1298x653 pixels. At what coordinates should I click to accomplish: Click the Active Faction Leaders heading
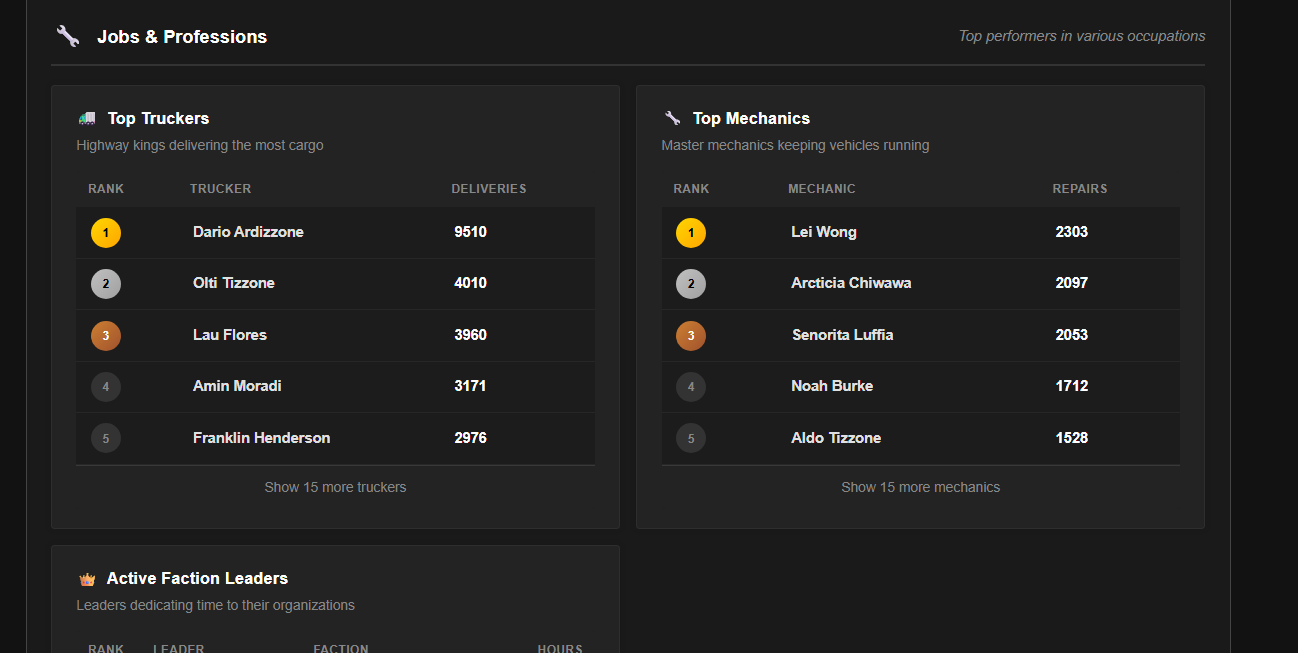point(197,578)
